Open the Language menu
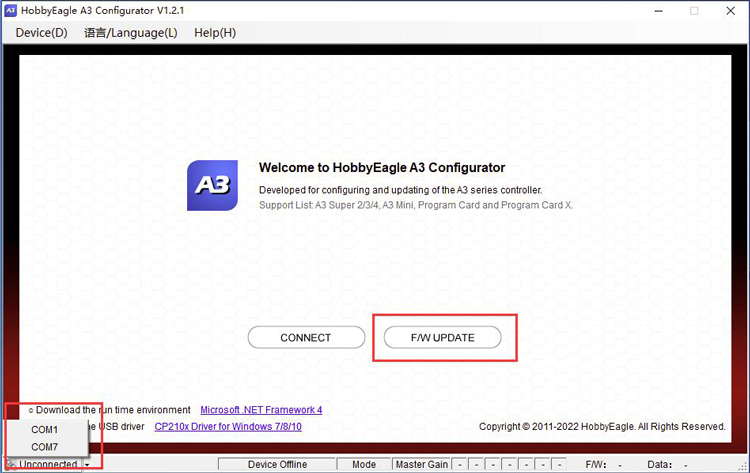Image resolution: width=750 pixels, height=473 pixels. tap(130, 33)
